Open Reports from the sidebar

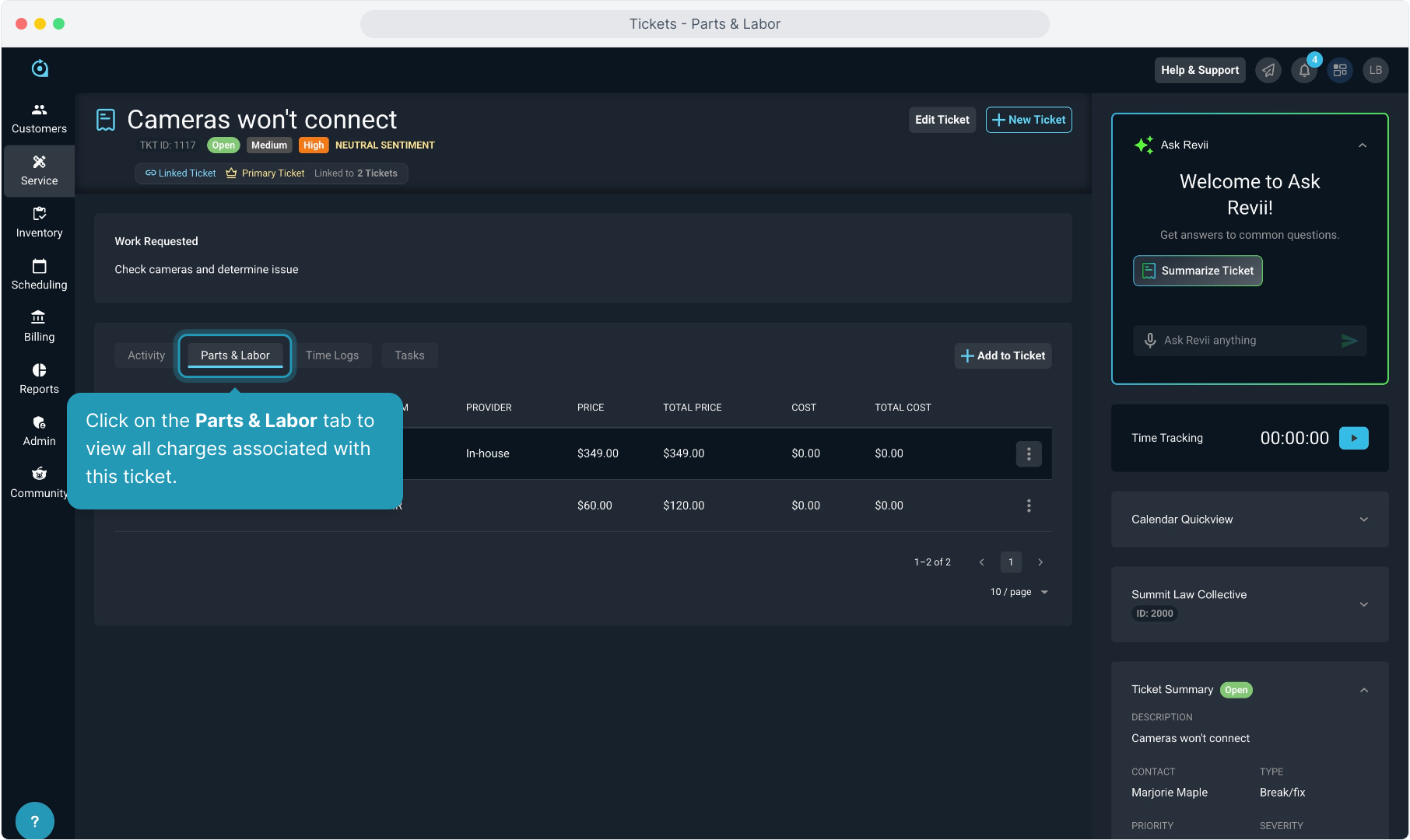point(39,379)
